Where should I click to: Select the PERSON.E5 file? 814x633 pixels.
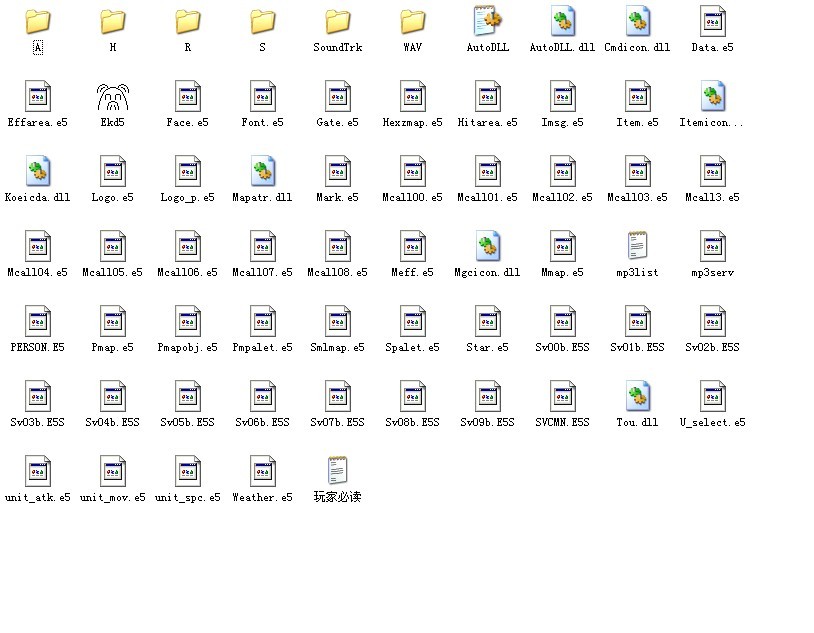pos(38,322)
